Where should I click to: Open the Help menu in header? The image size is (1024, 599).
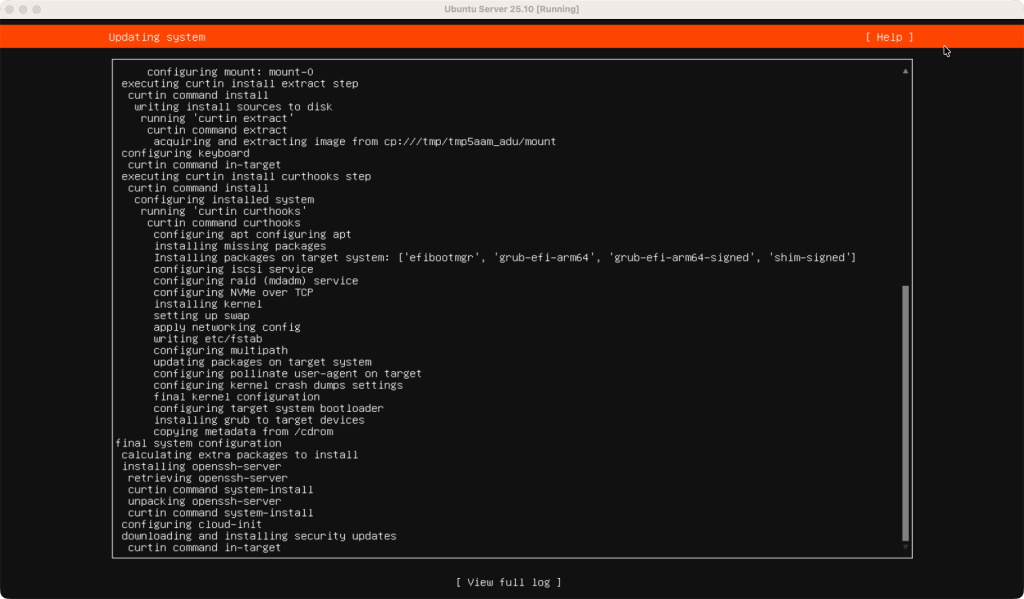click(889, 37)
